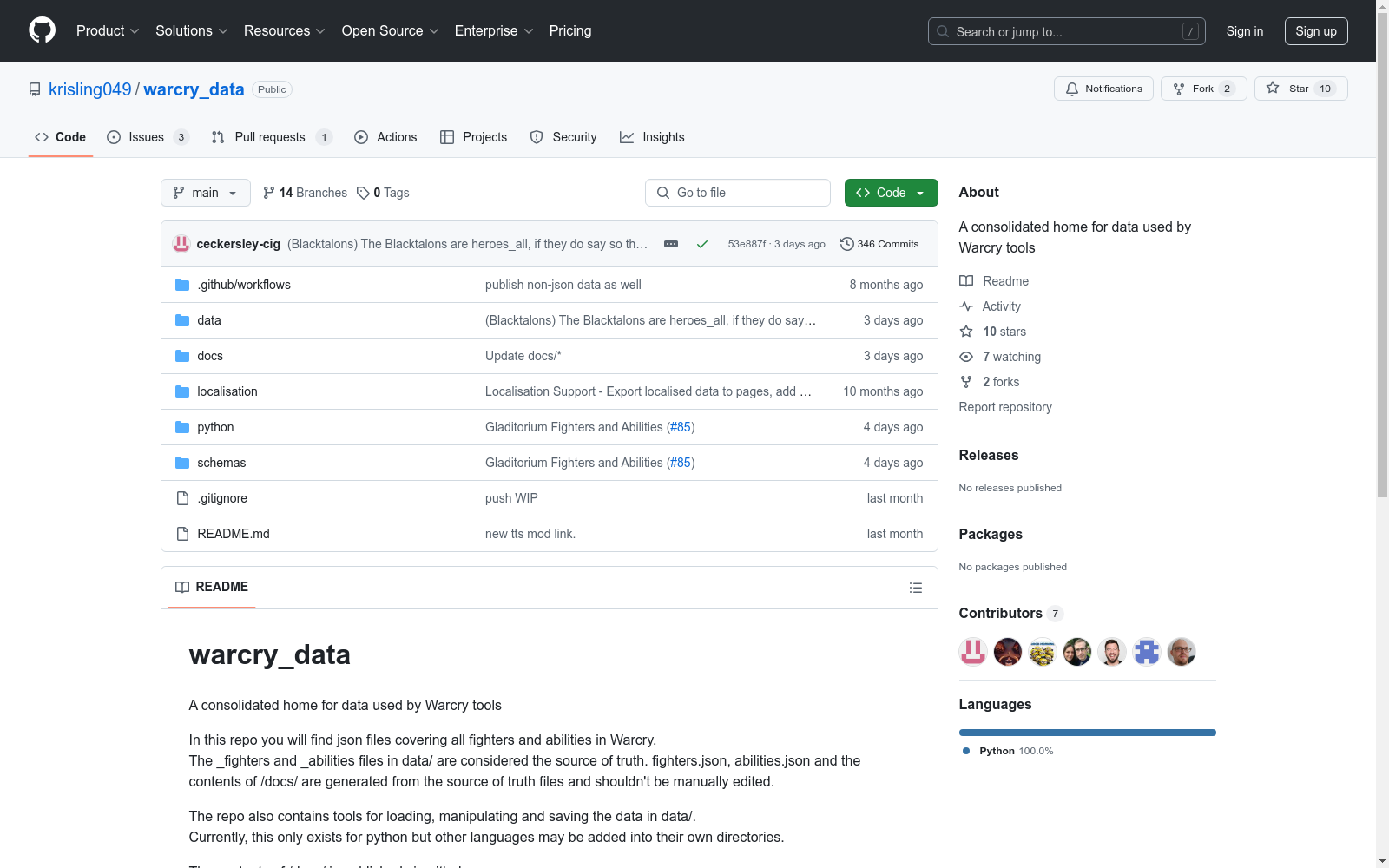Click the GitHub logo icon
1389x868 pixels.
tap(42, 30)
